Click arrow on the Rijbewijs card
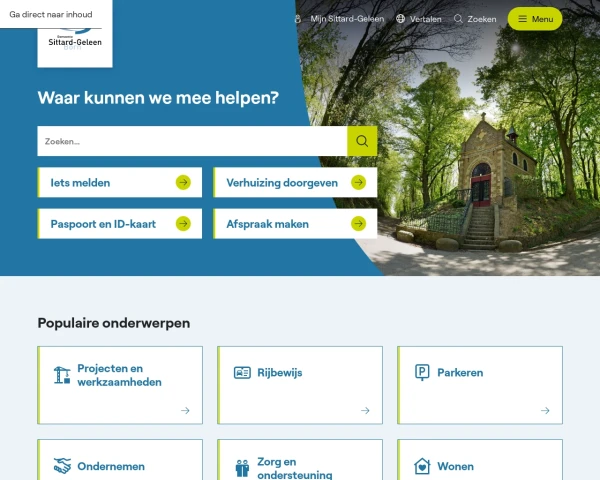 click(x=365, y=411)
